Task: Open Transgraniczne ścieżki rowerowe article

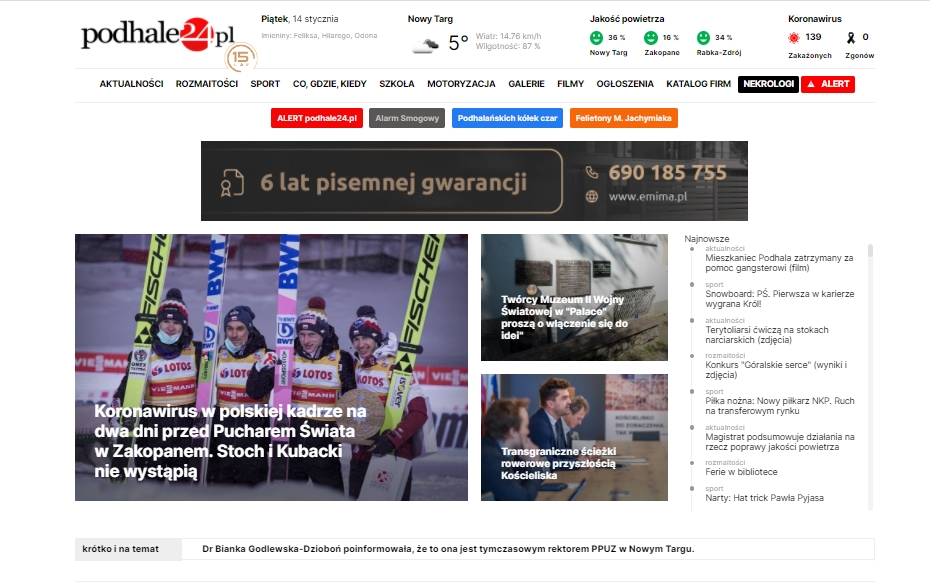Action: (x=574, y=437)
